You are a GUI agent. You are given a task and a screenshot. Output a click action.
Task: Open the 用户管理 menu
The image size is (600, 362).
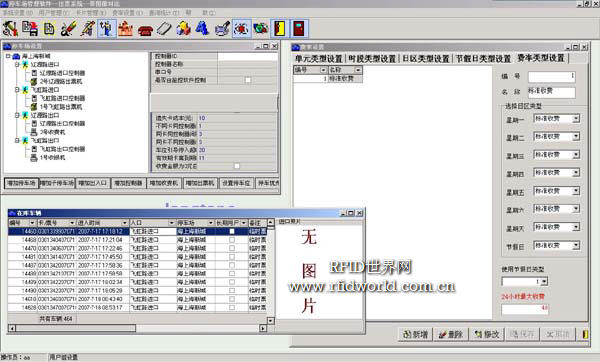coord(54,13)
